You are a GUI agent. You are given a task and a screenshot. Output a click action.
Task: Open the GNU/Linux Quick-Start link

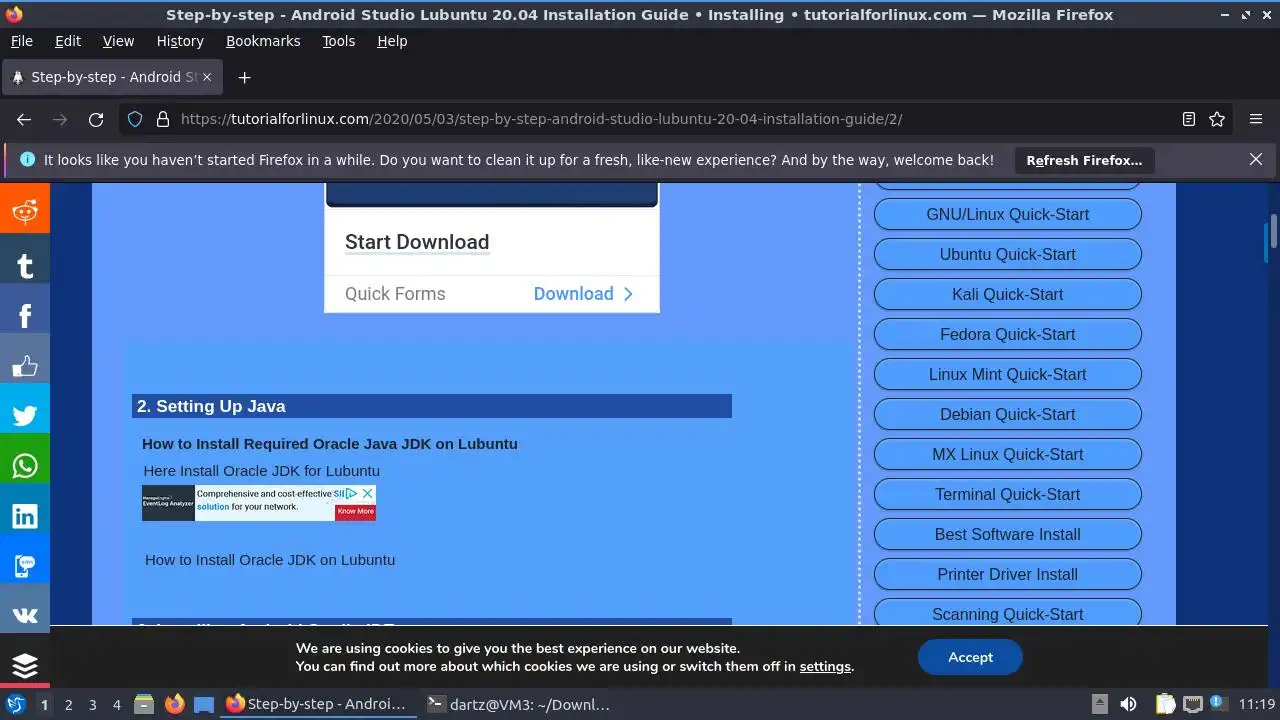coord(1007,214)
